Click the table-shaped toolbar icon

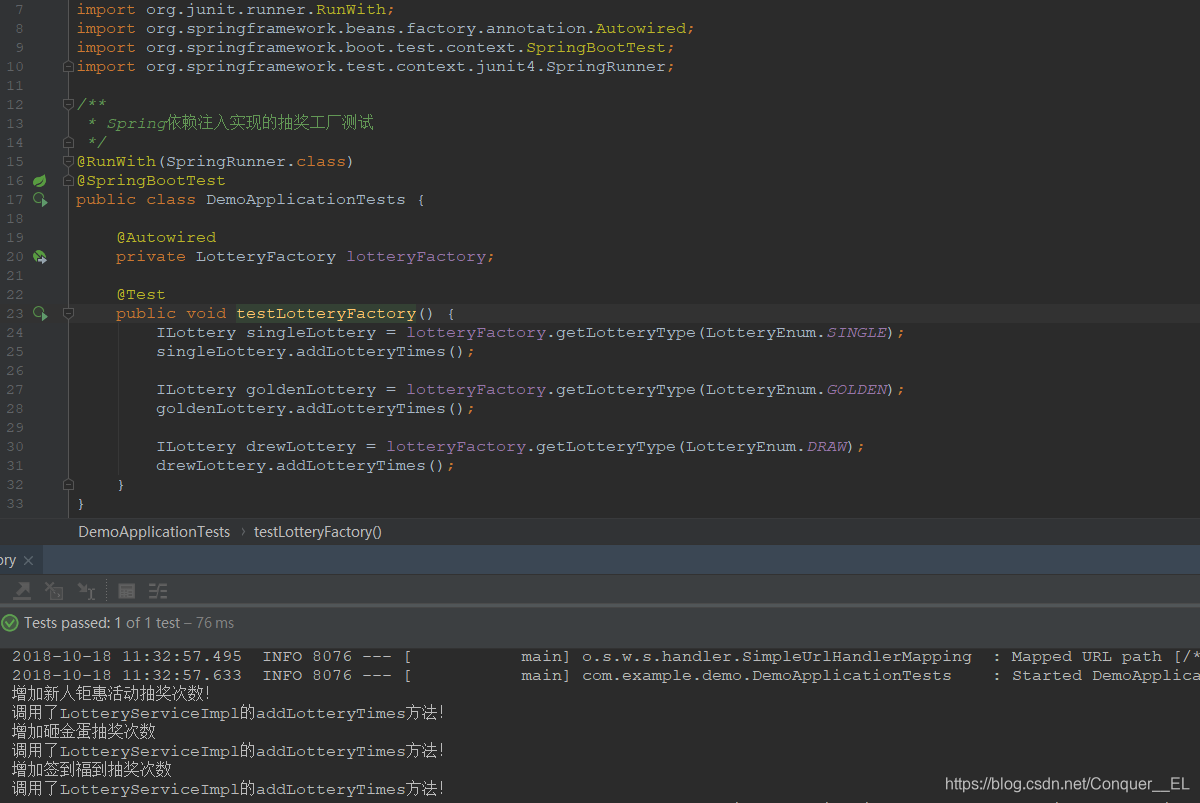(126, 591)
